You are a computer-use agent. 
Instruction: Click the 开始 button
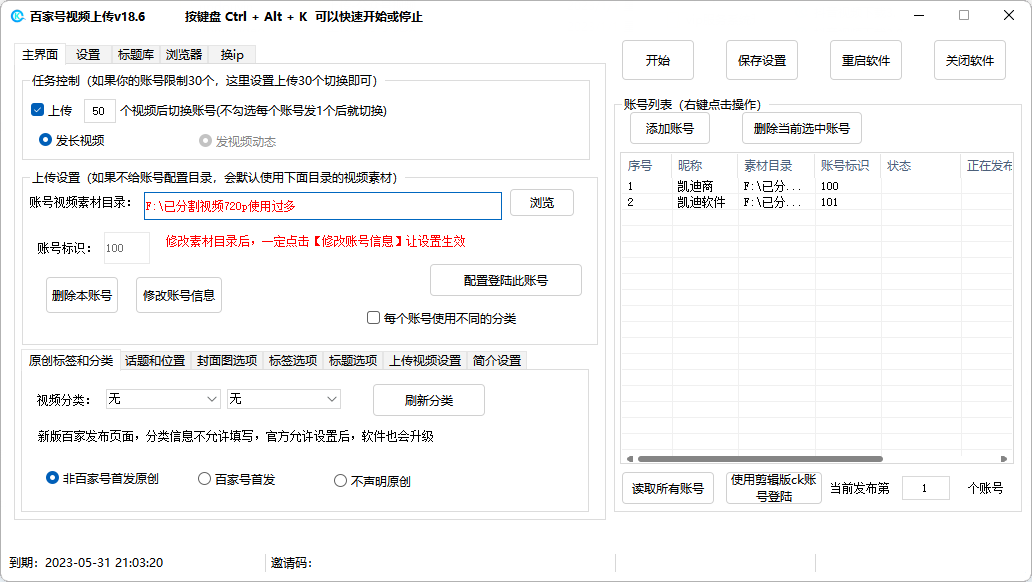pyautogui.click(x=658, y=61)
